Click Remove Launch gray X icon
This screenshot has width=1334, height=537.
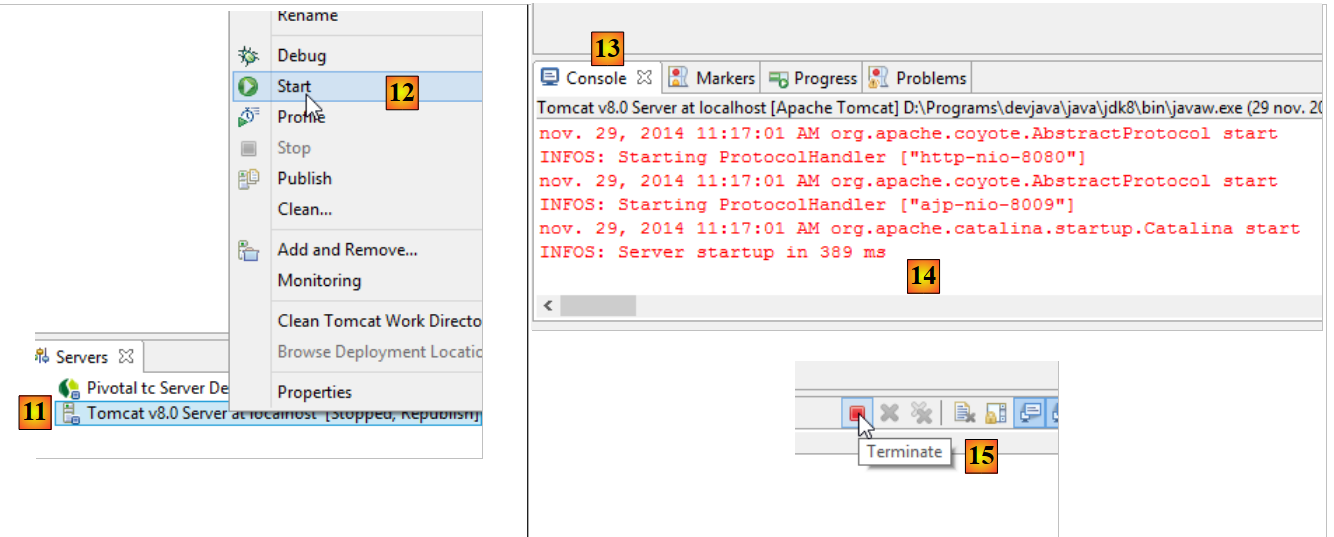click(x=889, y=413)
